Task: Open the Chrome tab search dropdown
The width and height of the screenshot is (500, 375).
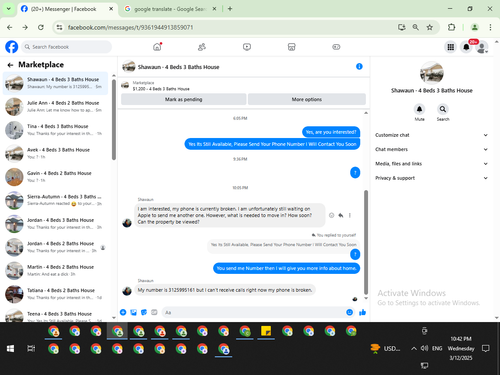Action: point(9,9)
